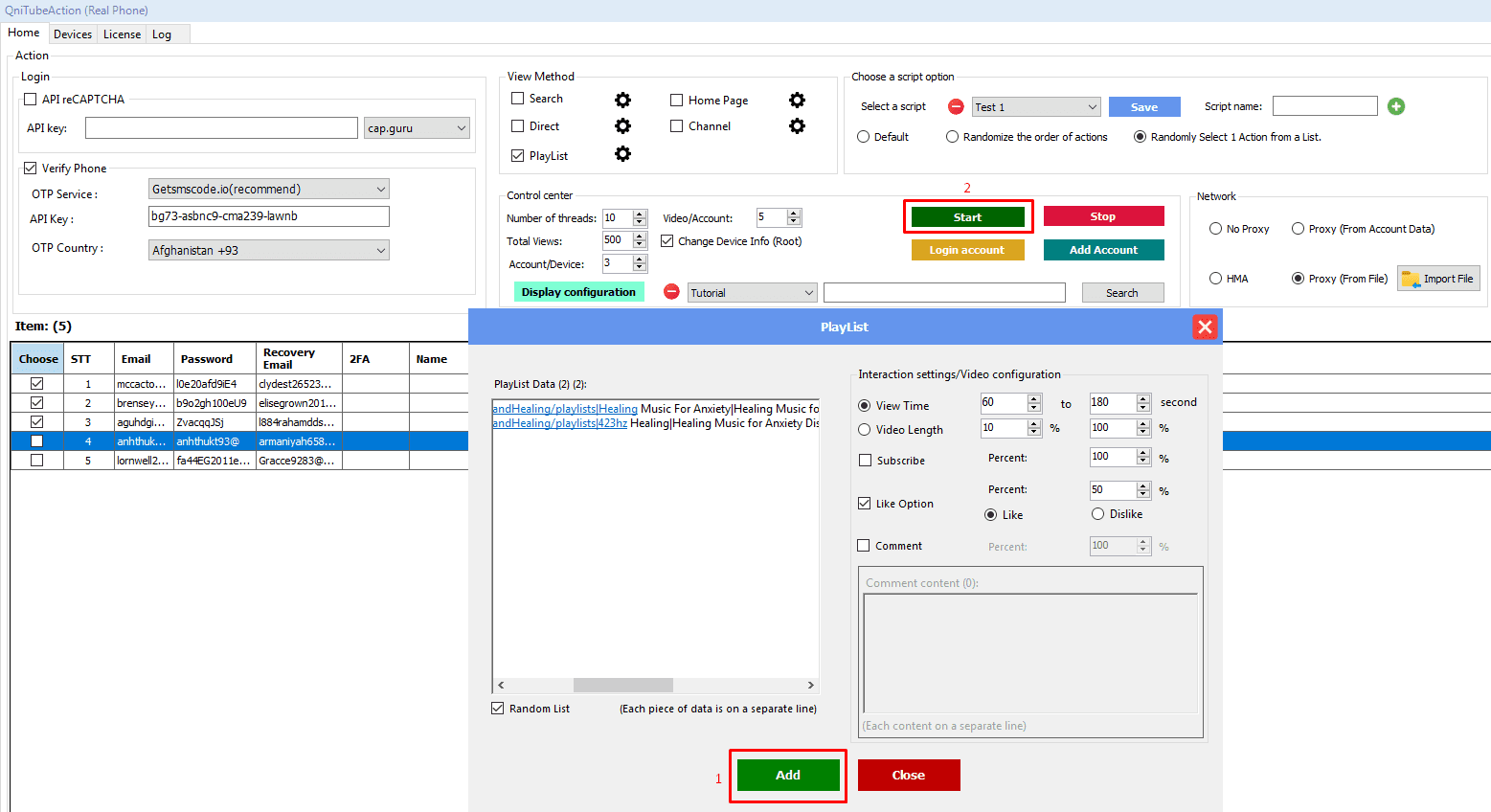Click the PlayList data horizontal scrollbar thumb
The height and width of the screenshot is (812, 1491).
(x=623, y=685)
